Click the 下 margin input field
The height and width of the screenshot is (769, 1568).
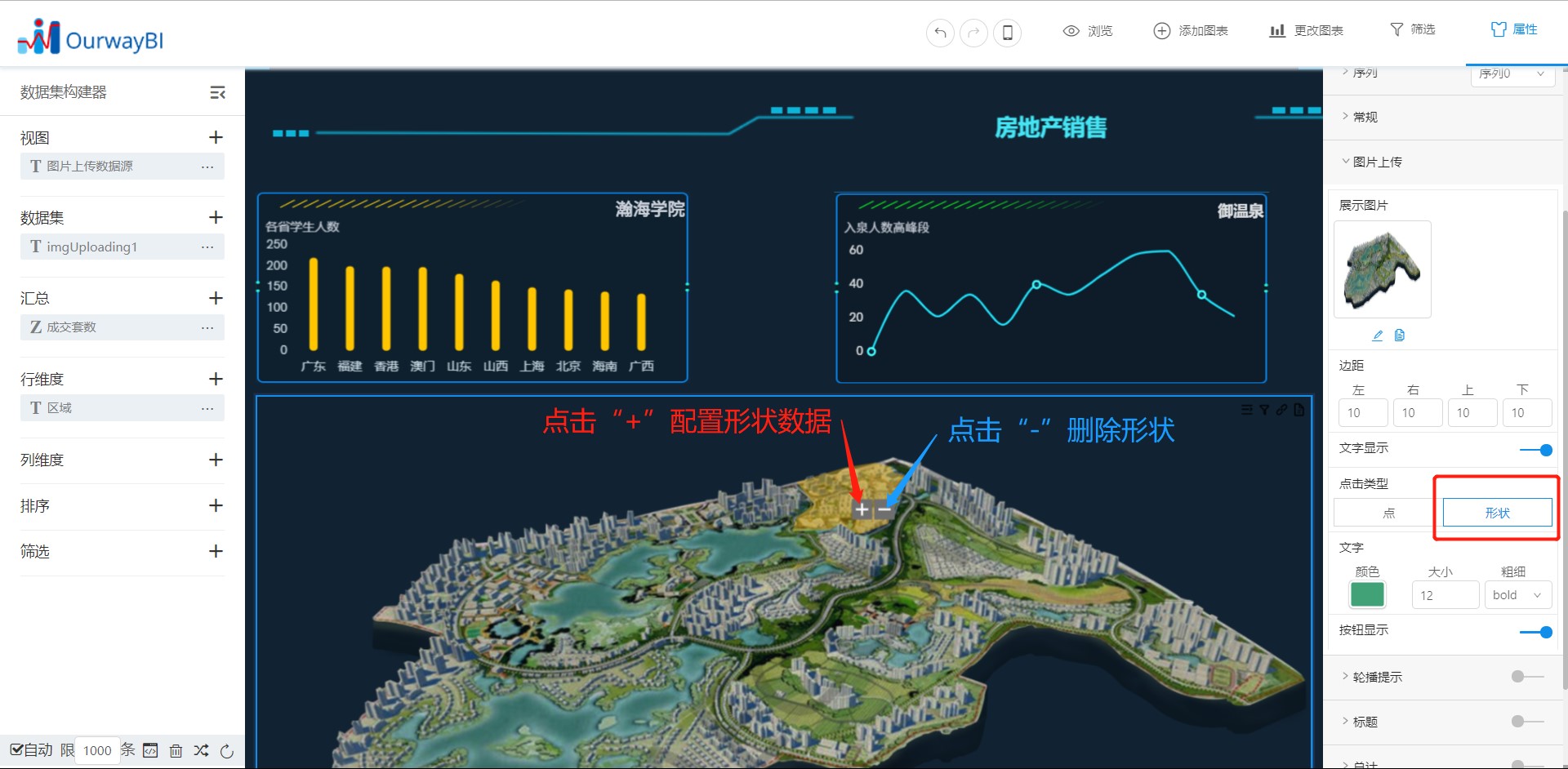[x=1527, y=413]
